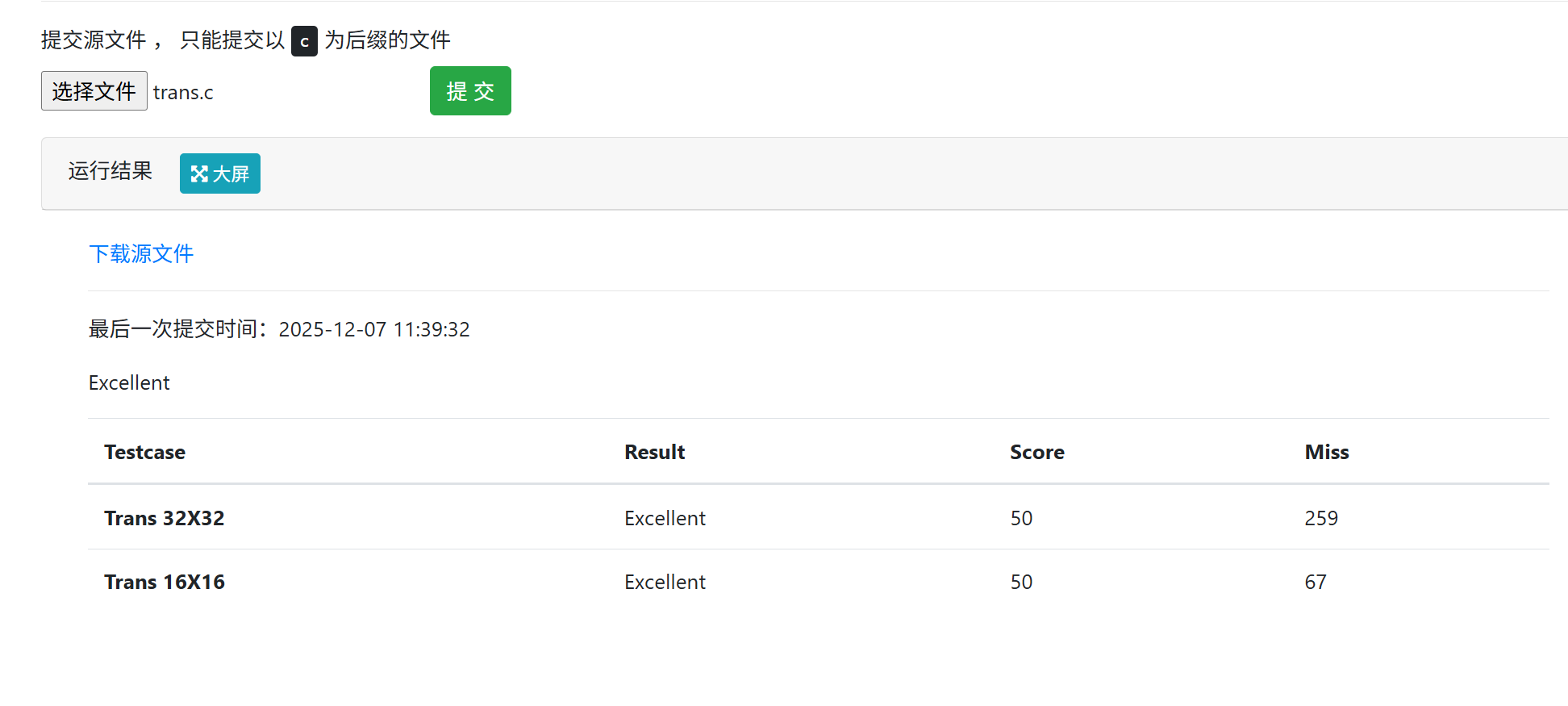This screenshot has width=1568, height=706.
Task: Click the Testcase column header
Action: click(x=145, y=452)
